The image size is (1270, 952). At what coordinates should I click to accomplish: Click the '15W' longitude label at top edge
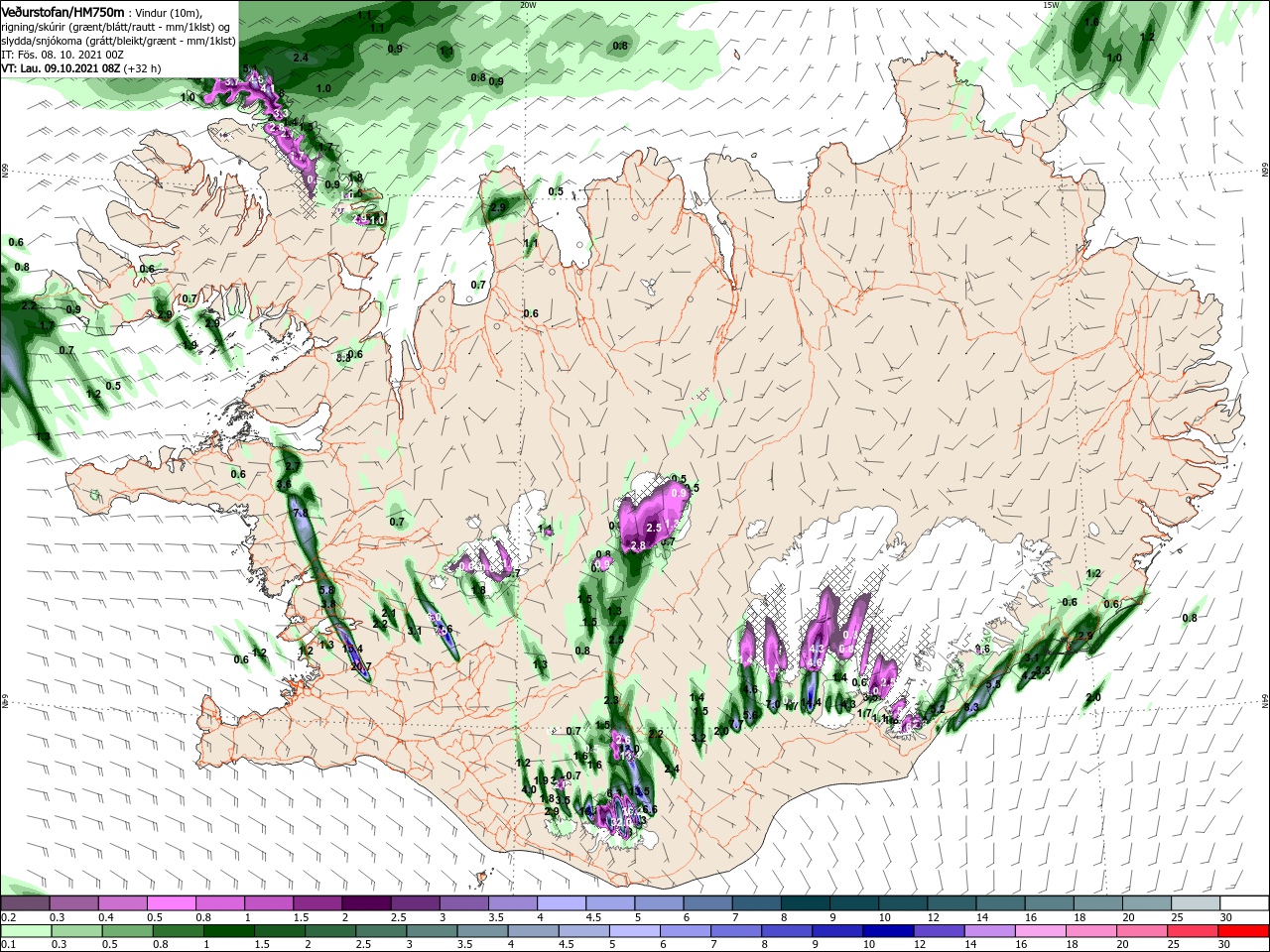[x=1051, y=4]
